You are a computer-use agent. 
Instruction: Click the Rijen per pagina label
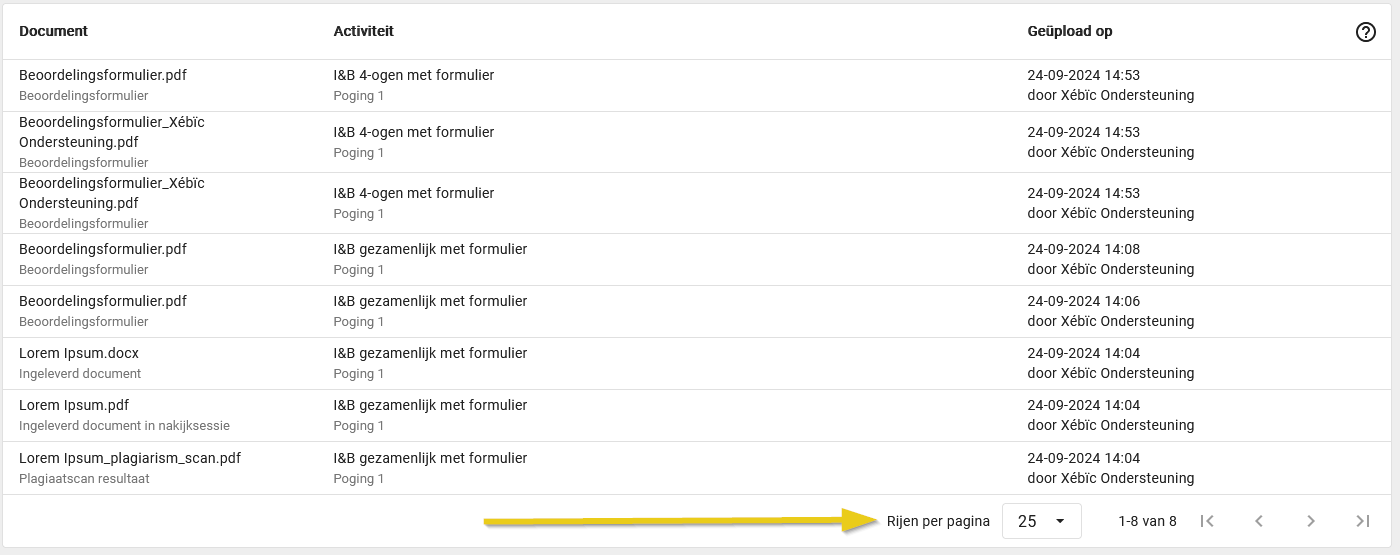(x=938, y=521)
